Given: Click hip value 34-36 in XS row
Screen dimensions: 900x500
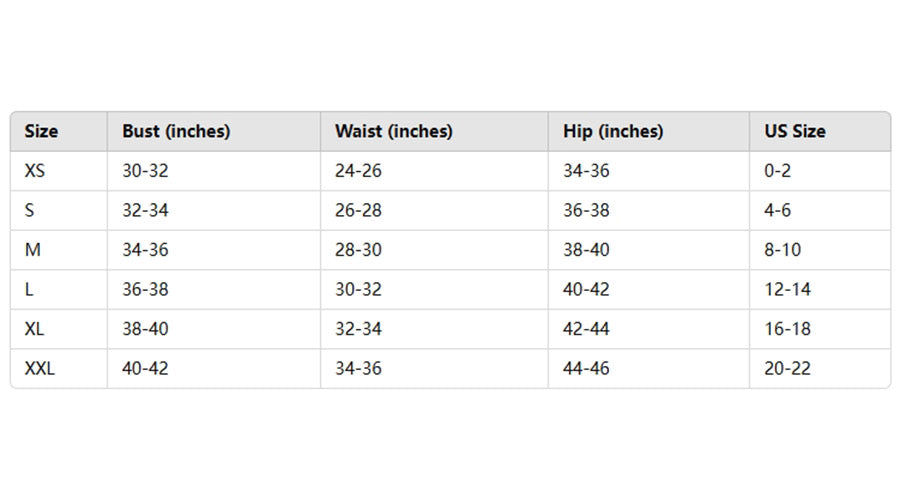Looking at the screenshot, I should (586, 171).
